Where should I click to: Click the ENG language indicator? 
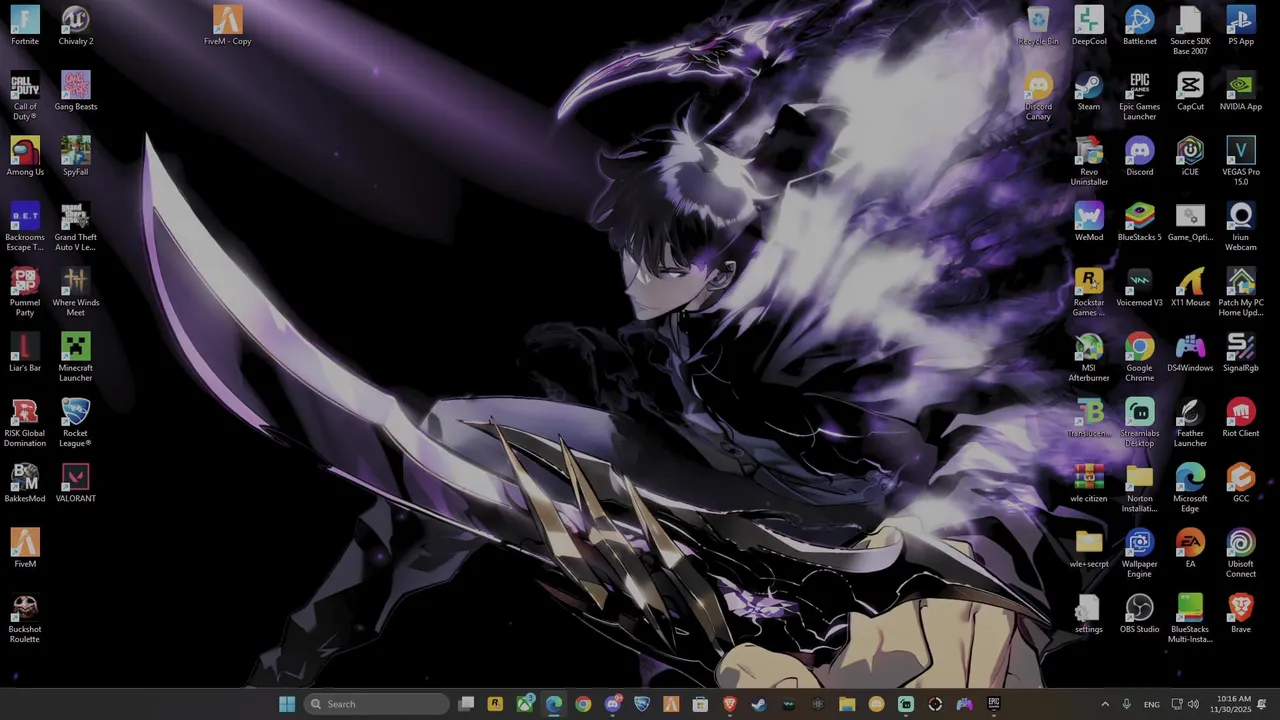1152,704
